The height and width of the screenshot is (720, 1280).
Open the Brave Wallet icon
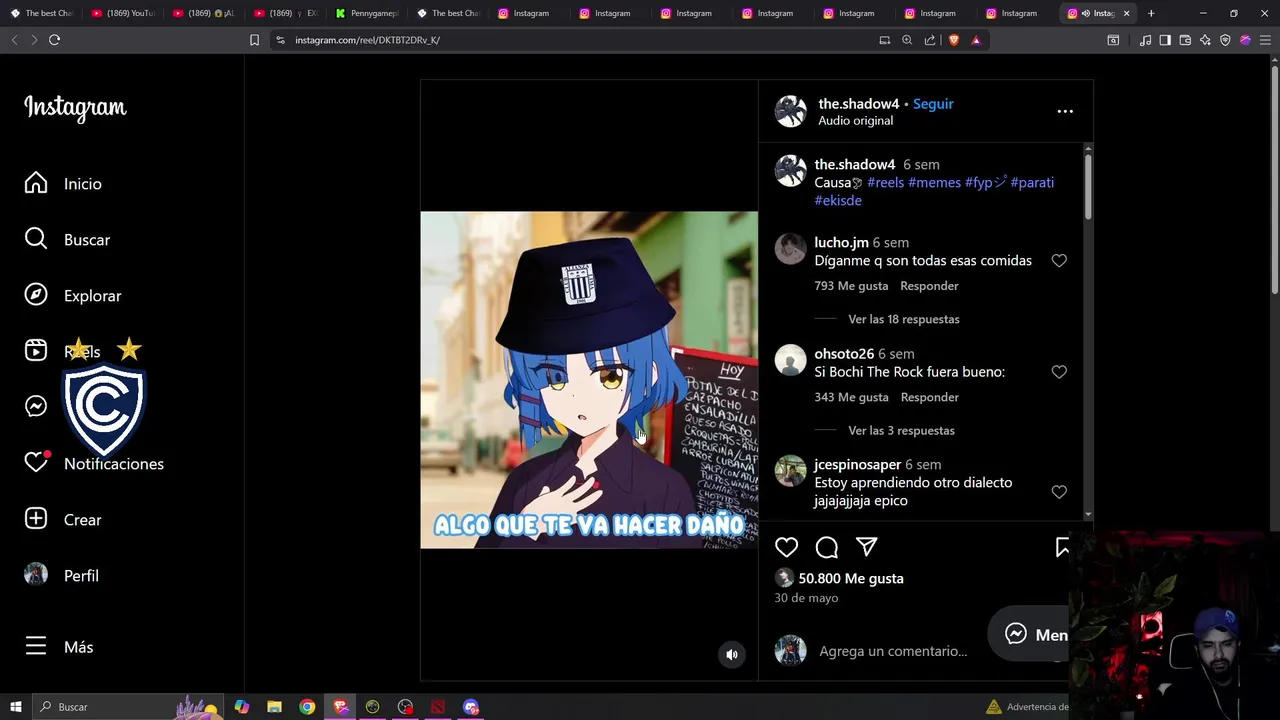coord(1185,40)
